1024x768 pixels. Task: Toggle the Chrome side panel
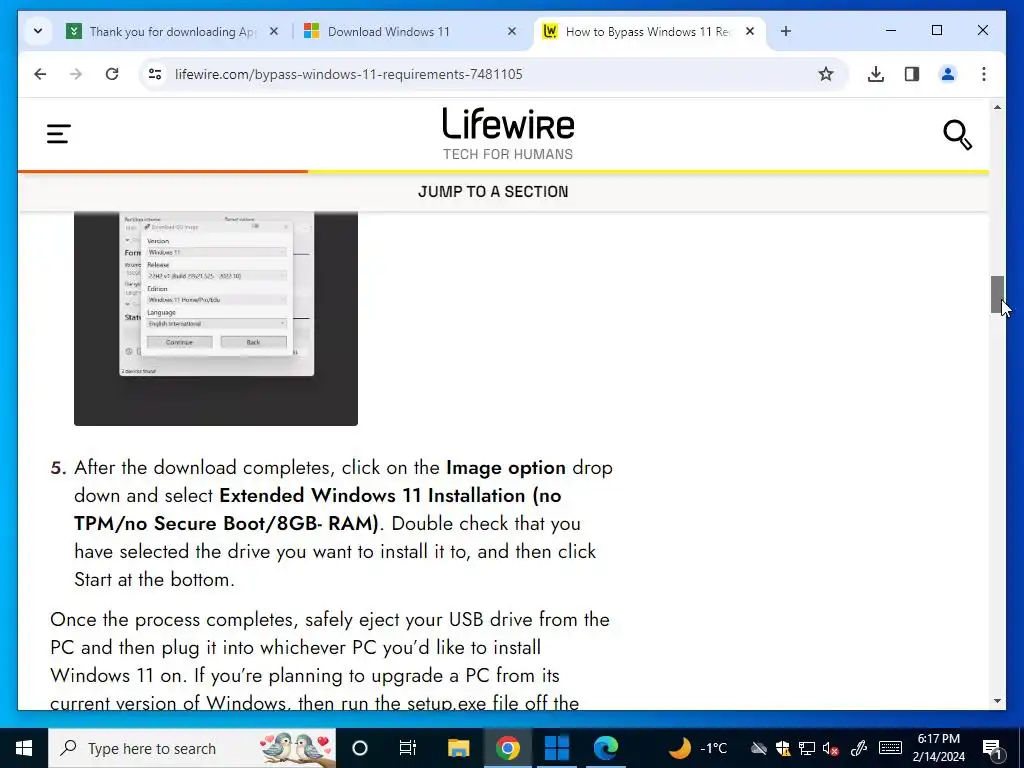pyautogui.click(x=912, y=74)
